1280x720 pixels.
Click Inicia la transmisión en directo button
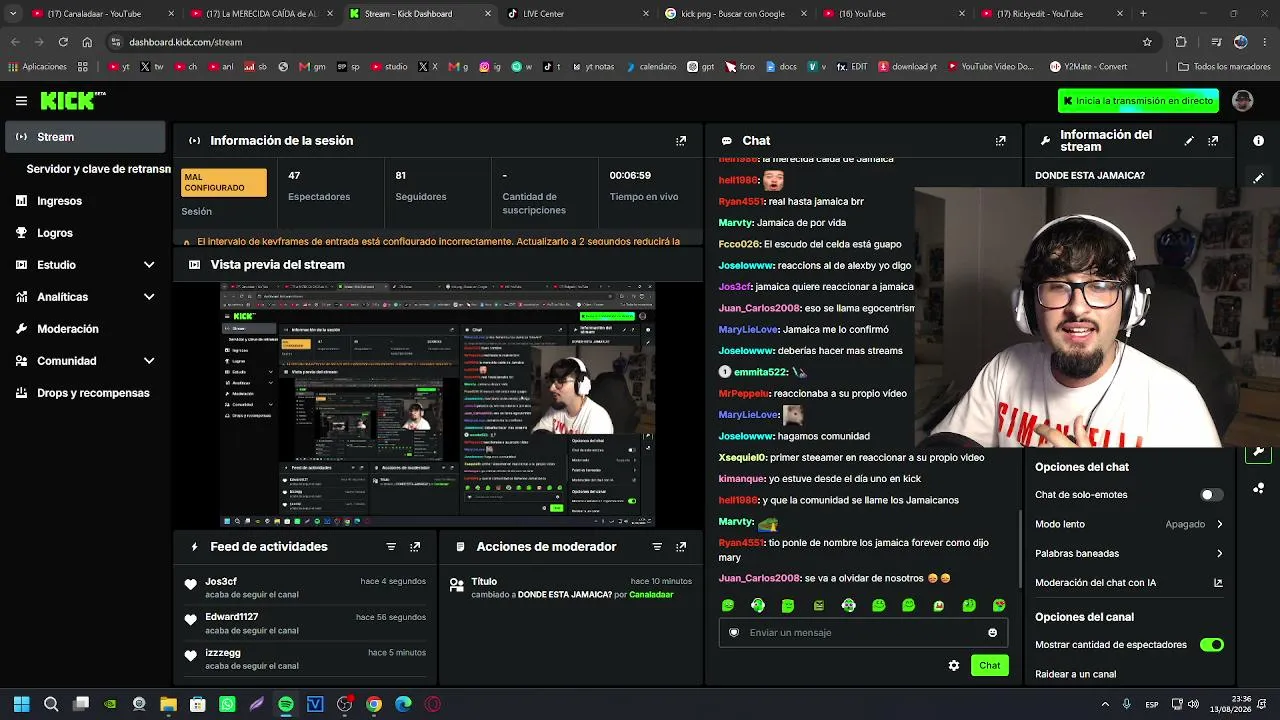point(1138,101)
